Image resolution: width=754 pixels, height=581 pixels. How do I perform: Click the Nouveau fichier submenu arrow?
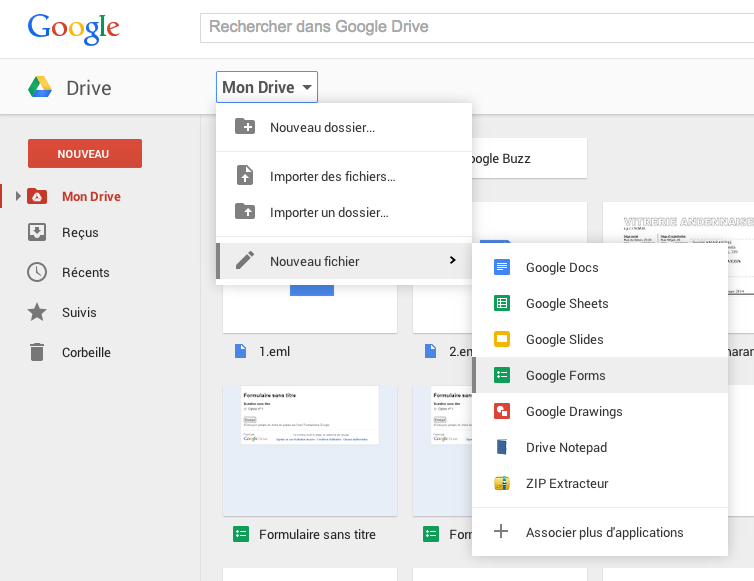pos(452,260)
